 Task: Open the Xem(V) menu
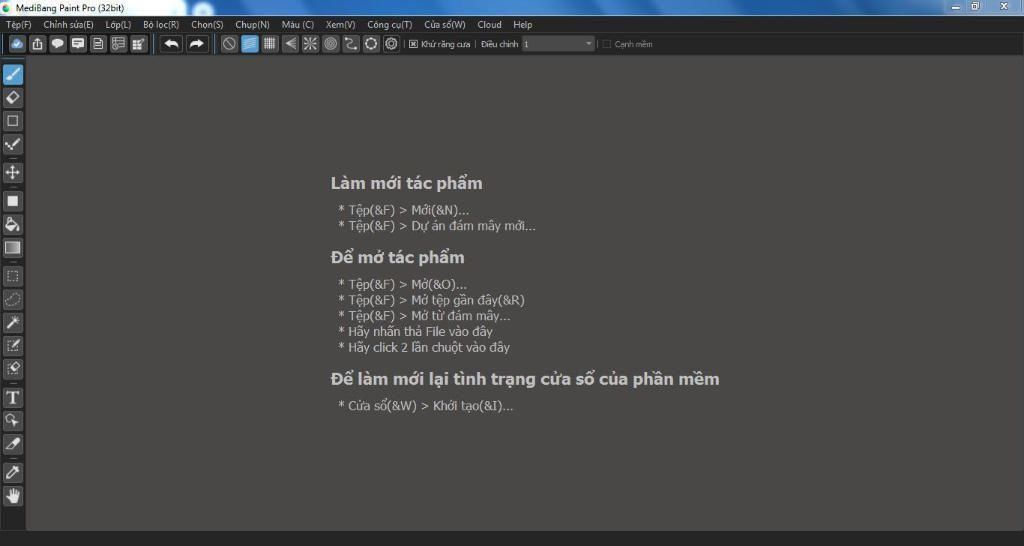(x=340, y=24)
